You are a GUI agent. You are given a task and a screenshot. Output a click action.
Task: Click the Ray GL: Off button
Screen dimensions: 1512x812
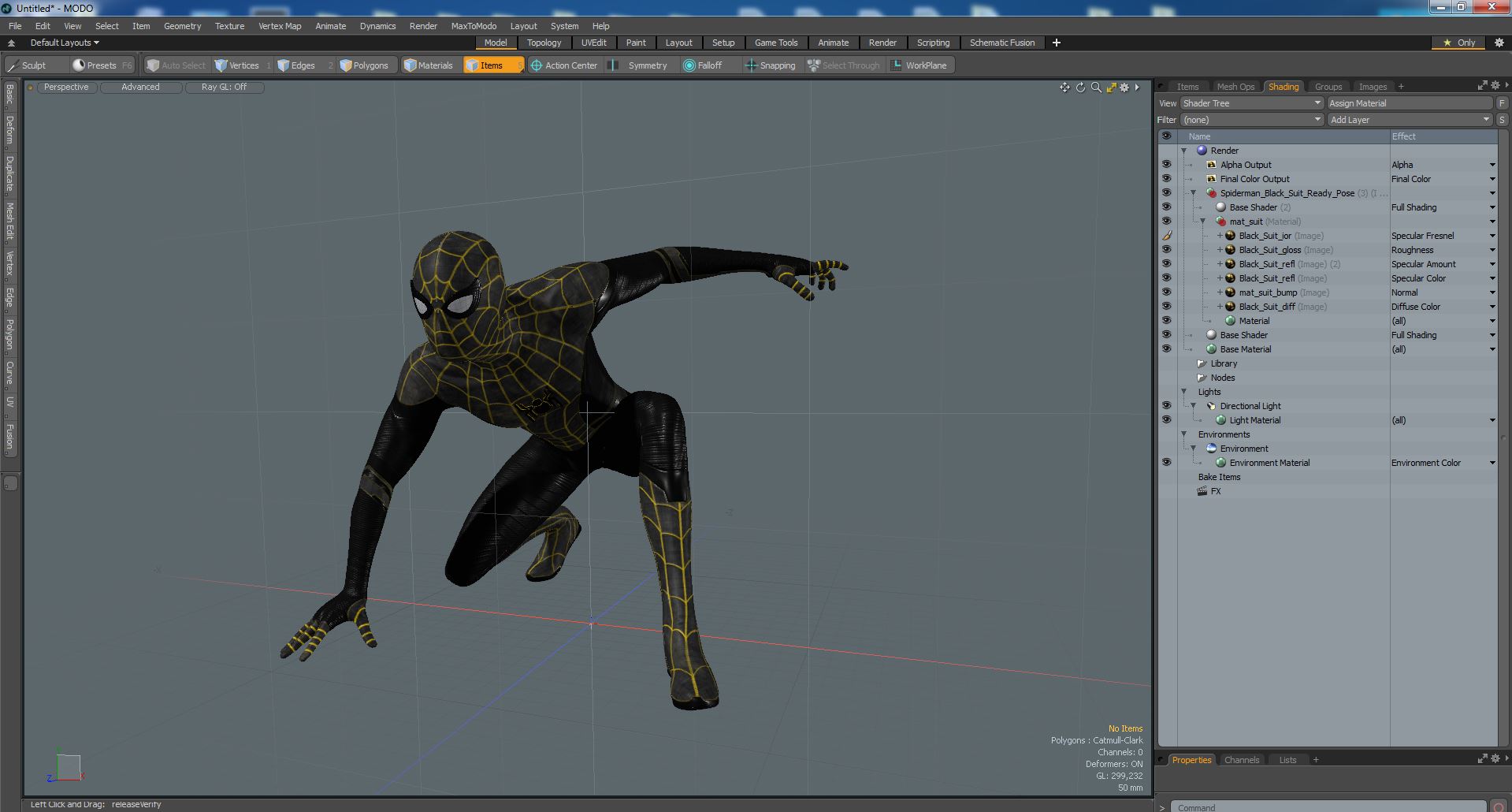(224, 87)
